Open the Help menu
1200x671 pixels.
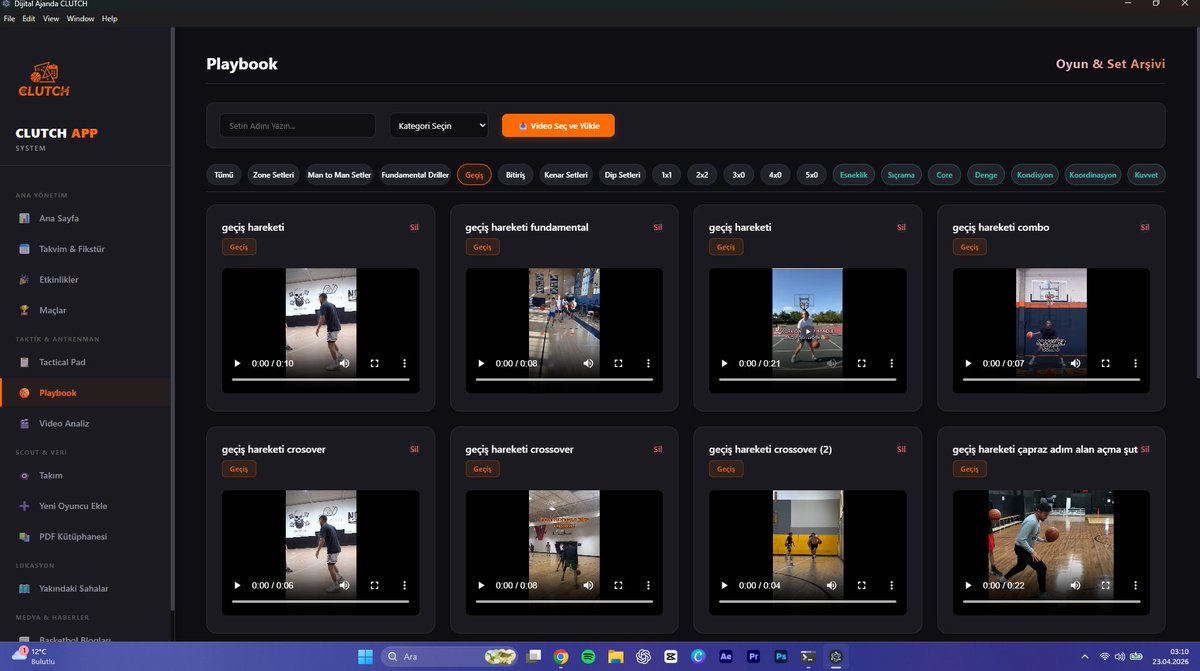[109, 18]
